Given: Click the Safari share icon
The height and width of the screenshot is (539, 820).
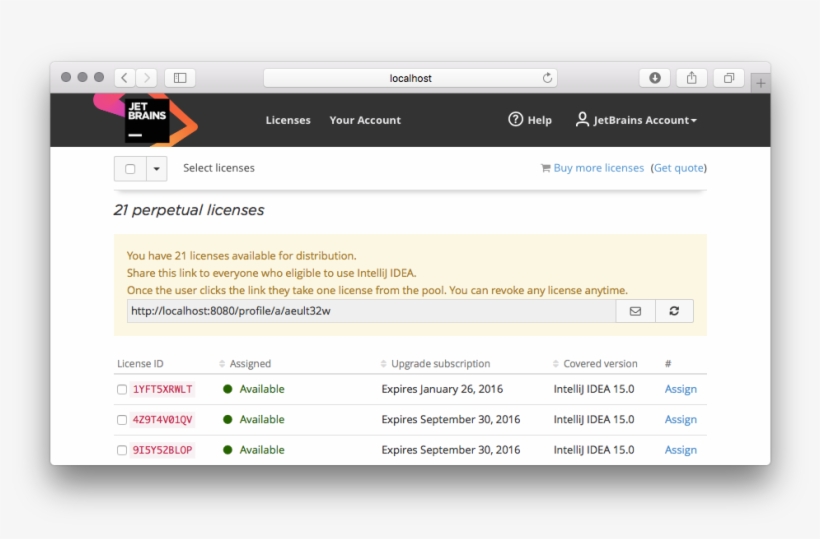Looking at the screenshot, I should 692,78.
